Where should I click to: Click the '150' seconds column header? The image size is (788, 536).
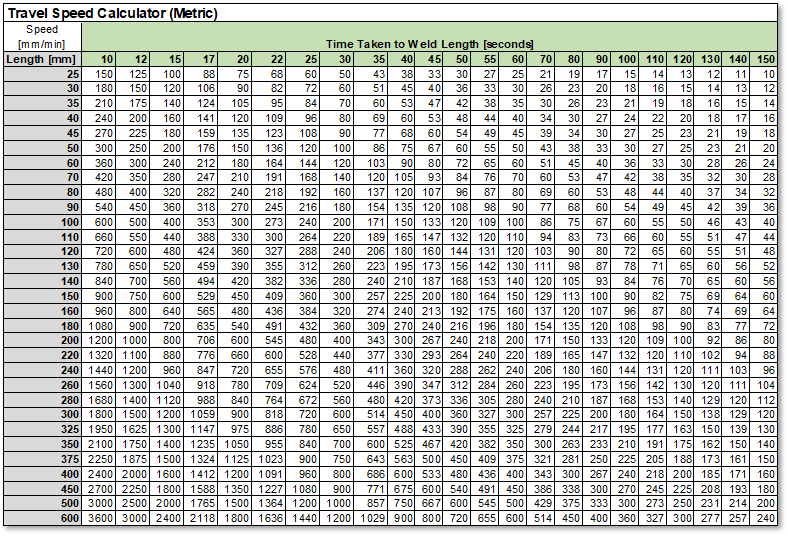[763, 59]
